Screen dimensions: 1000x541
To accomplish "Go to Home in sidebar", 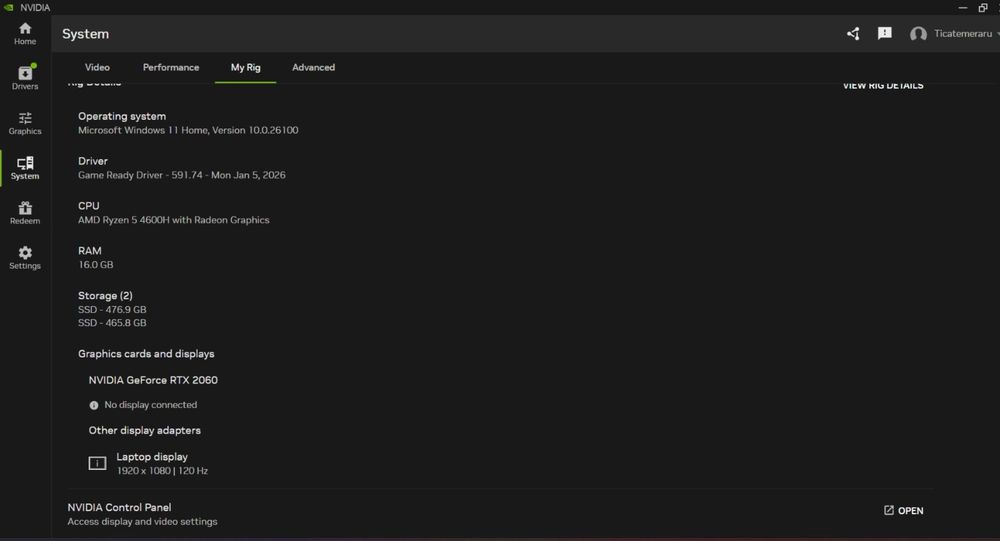I will click(25, 33).
